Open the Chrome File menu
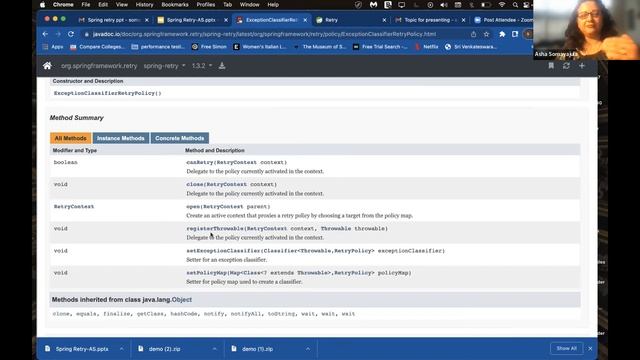Screen dimensions: 640x360 86,5
